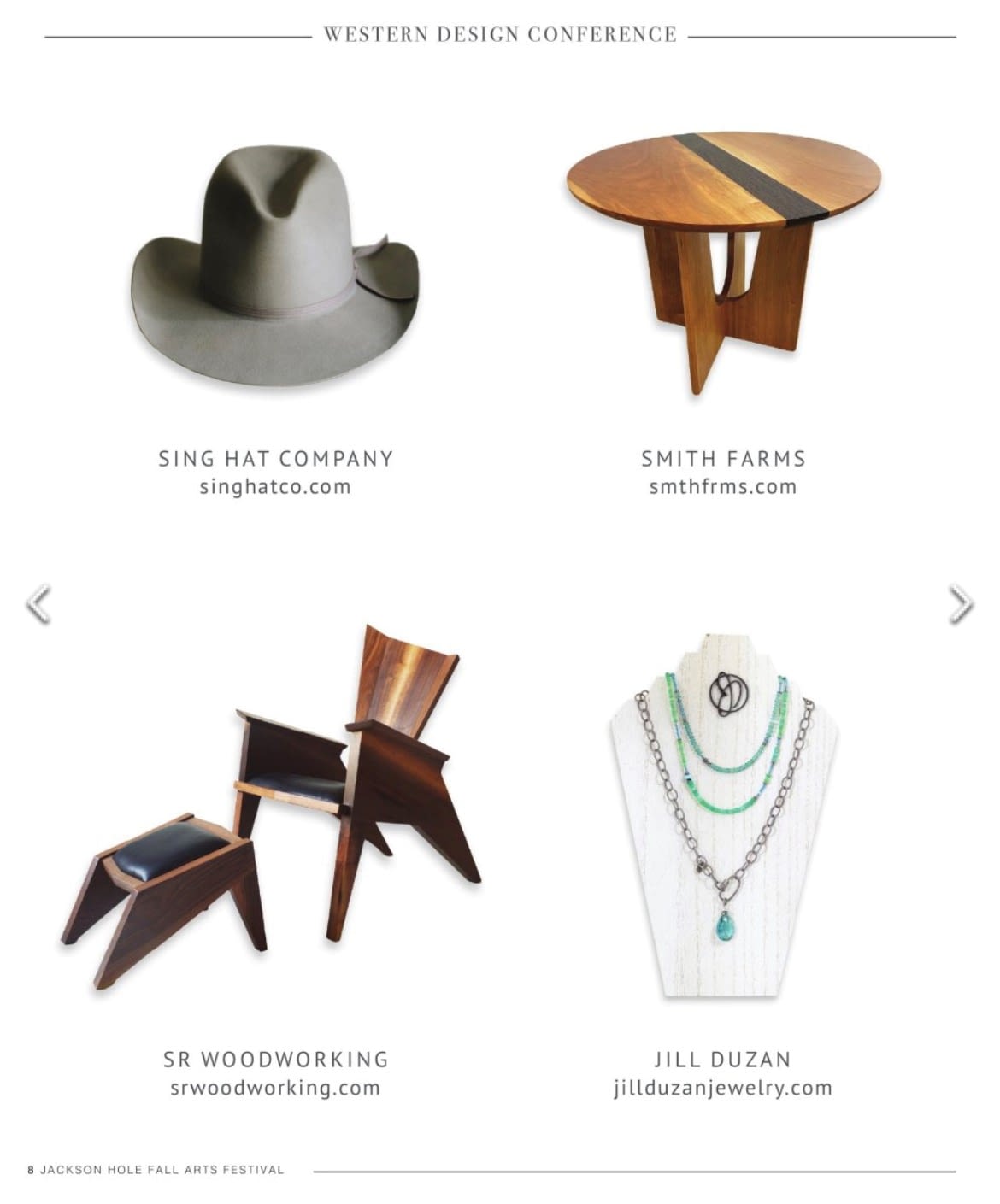1000x1204 pixels.
Task: Select the SING HAT COMPANY heading
Action: [275, 459]
